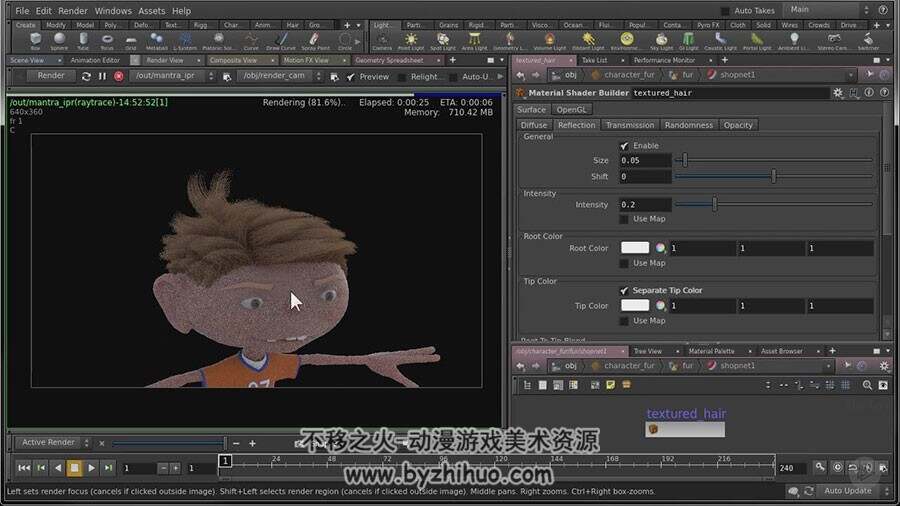Click the network editor find magnifier icon

[867, 385]
